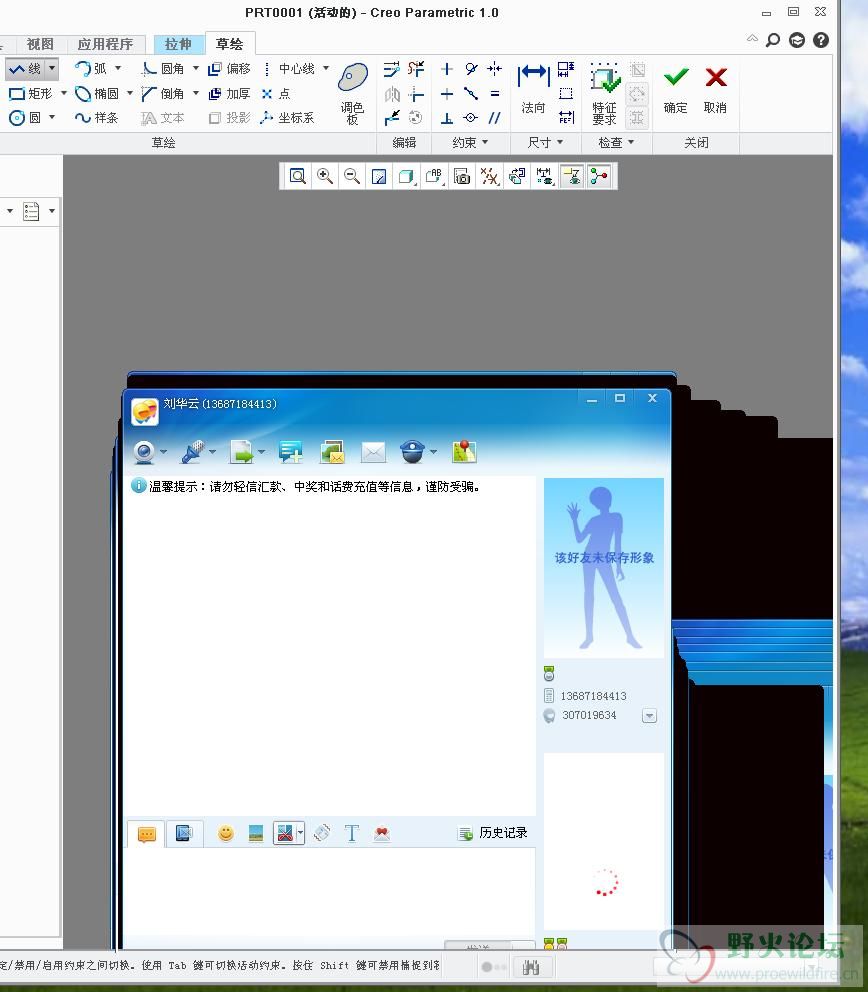The image size is (868, 992).
Task: Select the Point (点) tool
Action: (276, 94)
